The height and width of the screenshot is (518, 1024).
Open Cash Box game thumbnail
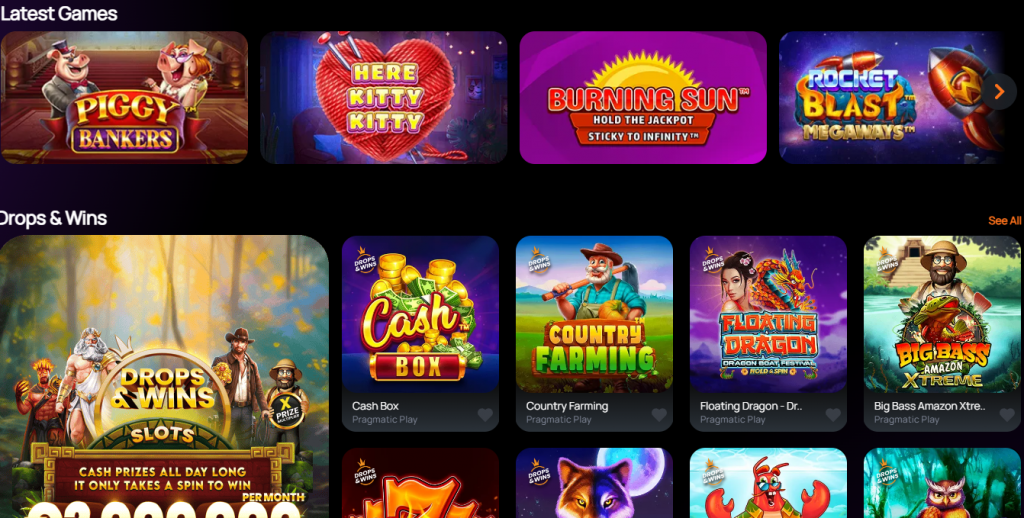click(421, 314)
